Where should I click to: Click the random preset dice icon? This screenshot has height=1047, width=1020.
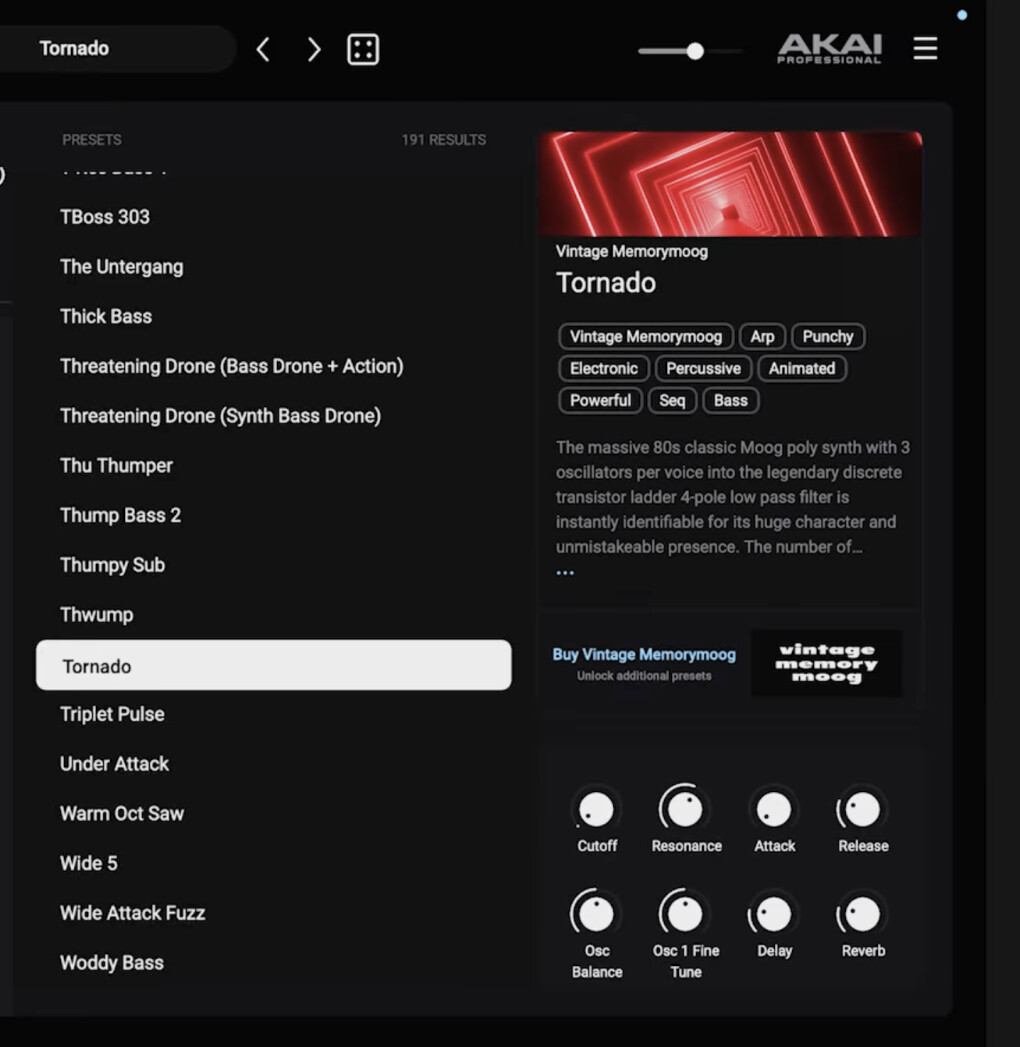pos(363,49)
